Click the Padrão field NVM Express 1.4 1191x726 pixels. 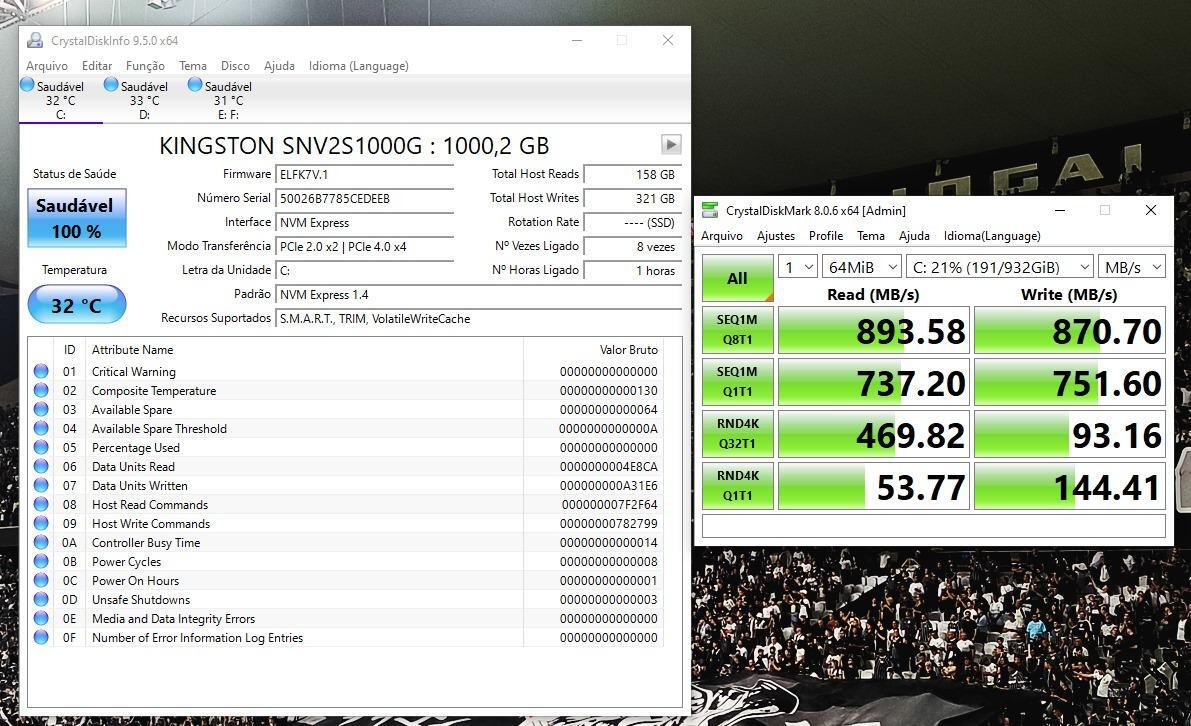pos(479,295)
